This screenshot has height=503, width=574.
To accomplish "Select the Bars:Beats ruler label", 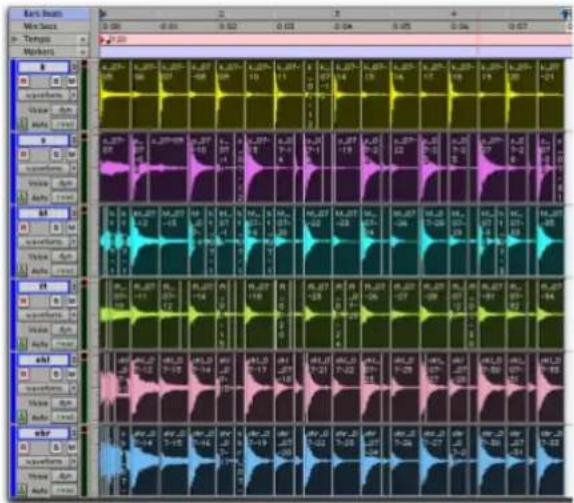I will click(x=43, y=14).
